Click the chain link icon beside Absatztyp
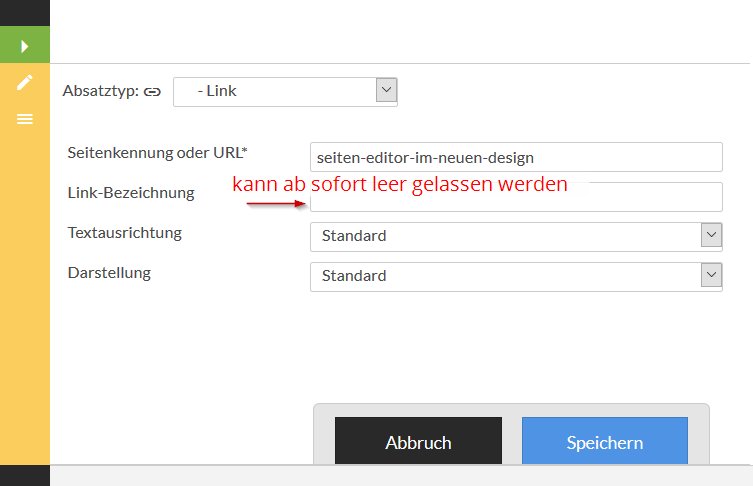 coord(152,92)
